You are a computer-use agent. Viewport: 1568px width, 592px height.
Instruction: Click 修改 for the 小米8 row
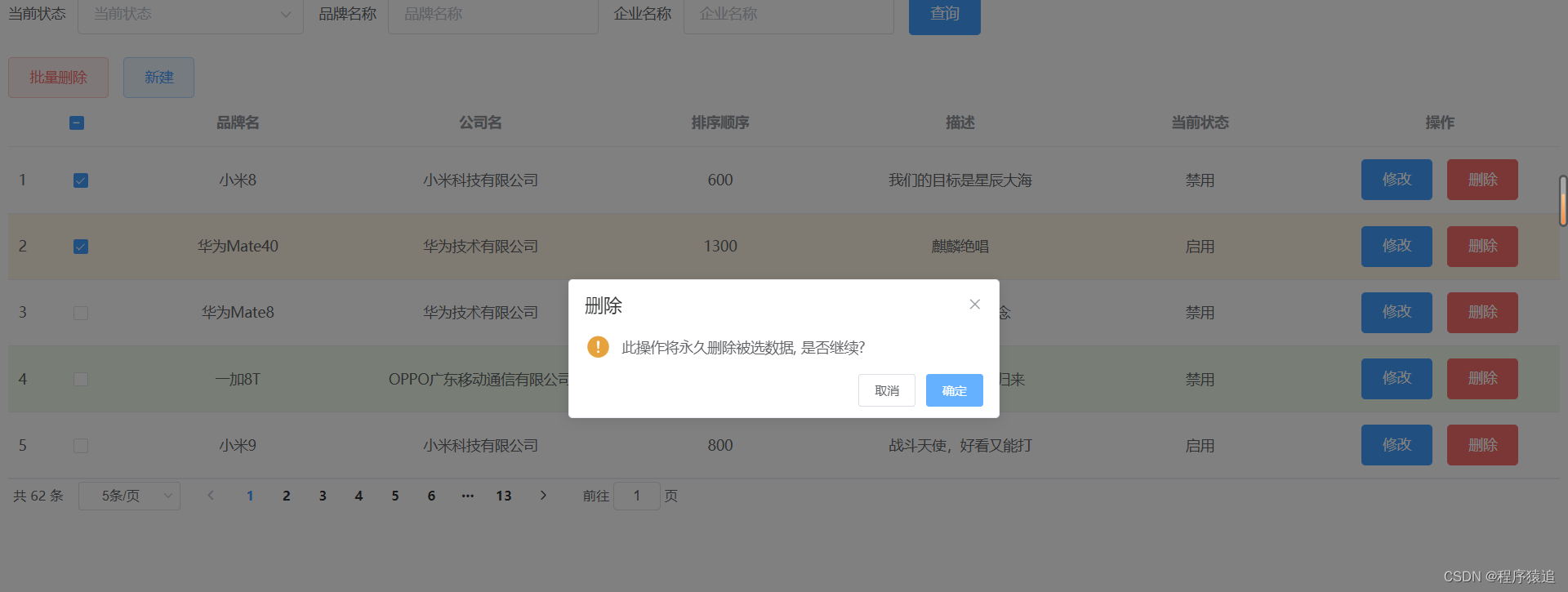(x=1396, y=180)
